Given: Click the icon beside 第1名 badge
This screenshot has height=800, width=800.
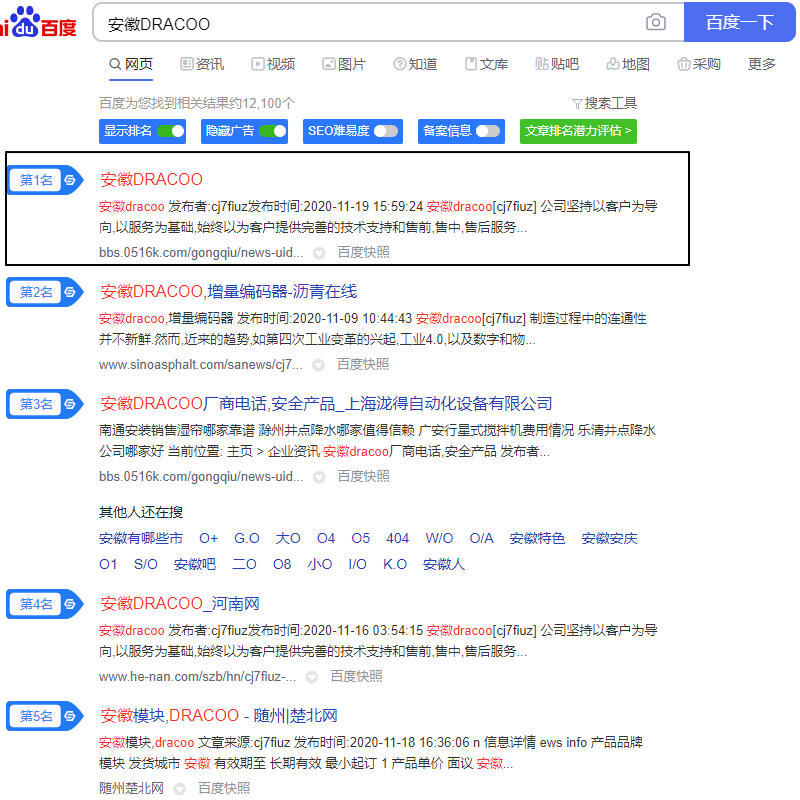Looking at the screenshot, I should (70, 180).
